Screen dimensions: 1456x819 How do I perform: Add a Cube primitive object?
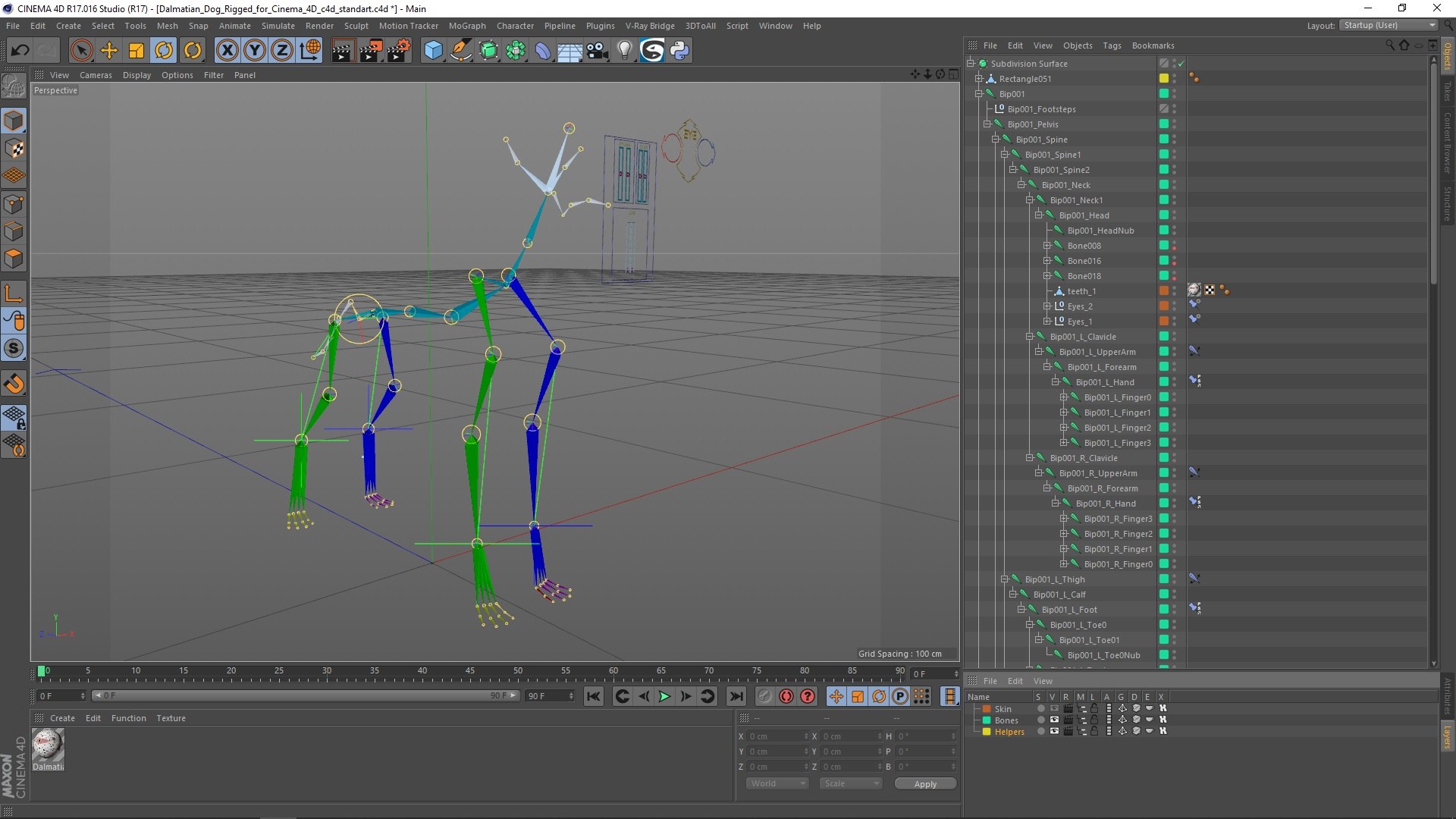pyautogui.click(x=433, y=51)
